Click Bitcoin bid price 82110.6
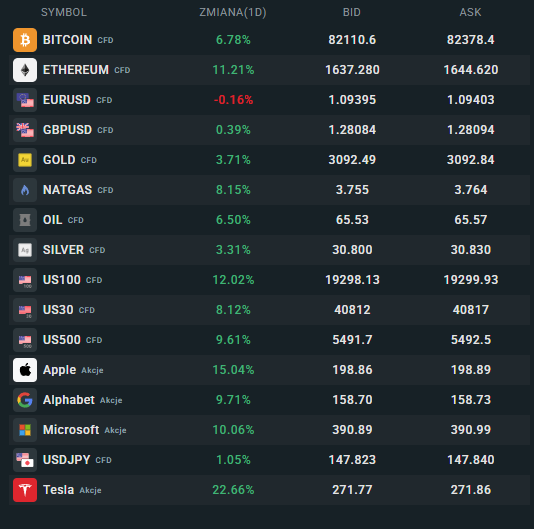The height and width of the screenshot is (529, 534). point(352,40)
